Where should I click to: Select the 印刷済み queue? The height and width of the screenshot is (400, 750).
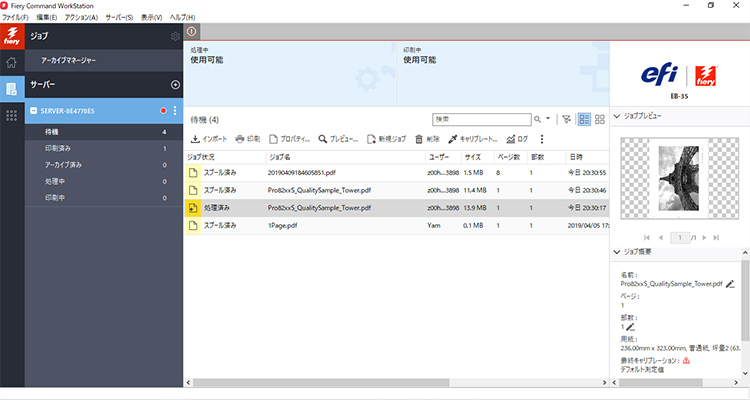[62, 148]
